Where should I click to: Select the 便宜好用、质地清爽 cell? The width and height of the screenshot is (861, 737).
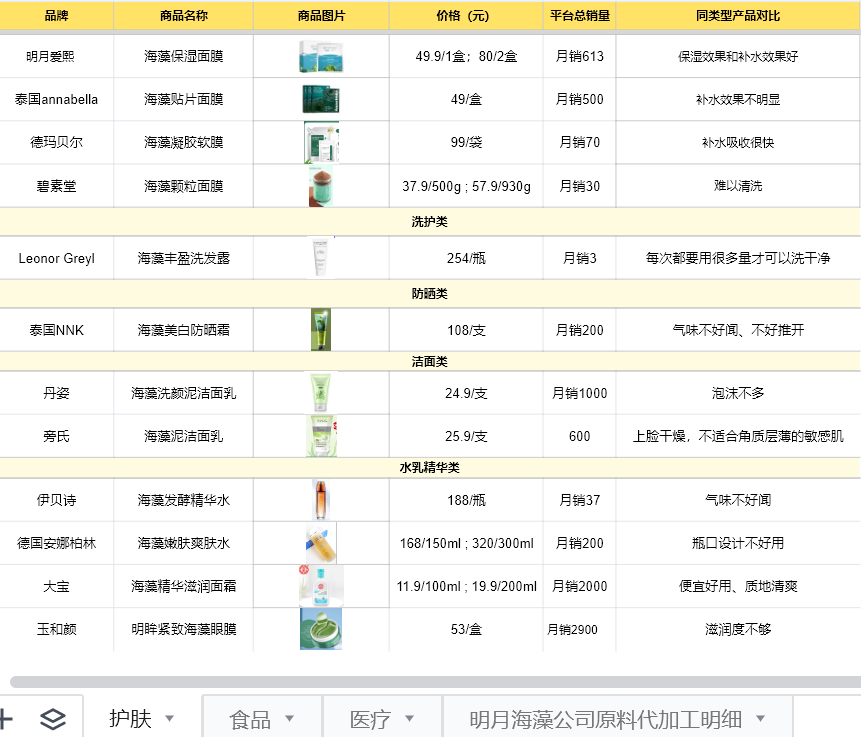pyautogui.click(x=738, y=586)
